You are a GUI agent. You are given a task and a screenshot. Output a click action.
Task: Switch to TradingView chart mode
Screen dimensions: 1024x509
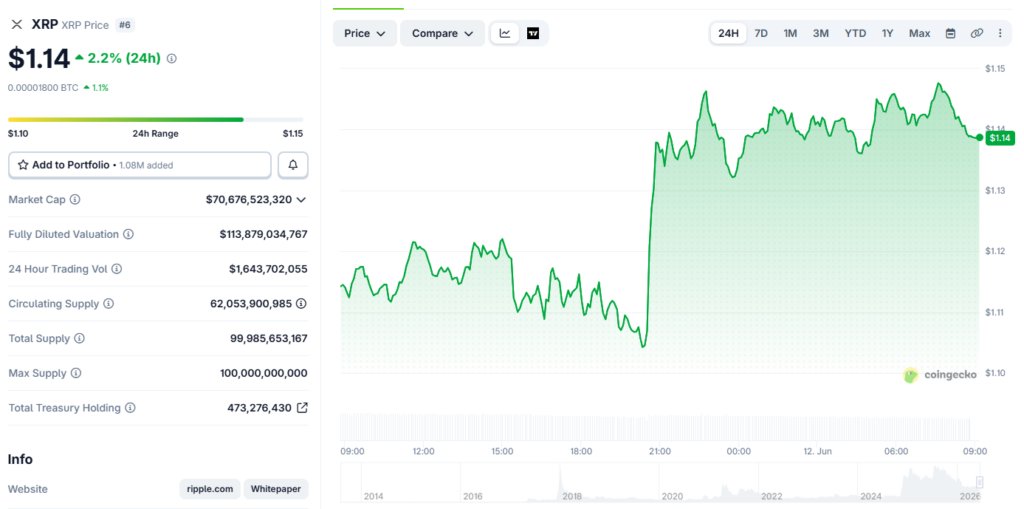[x=533, y=33]
